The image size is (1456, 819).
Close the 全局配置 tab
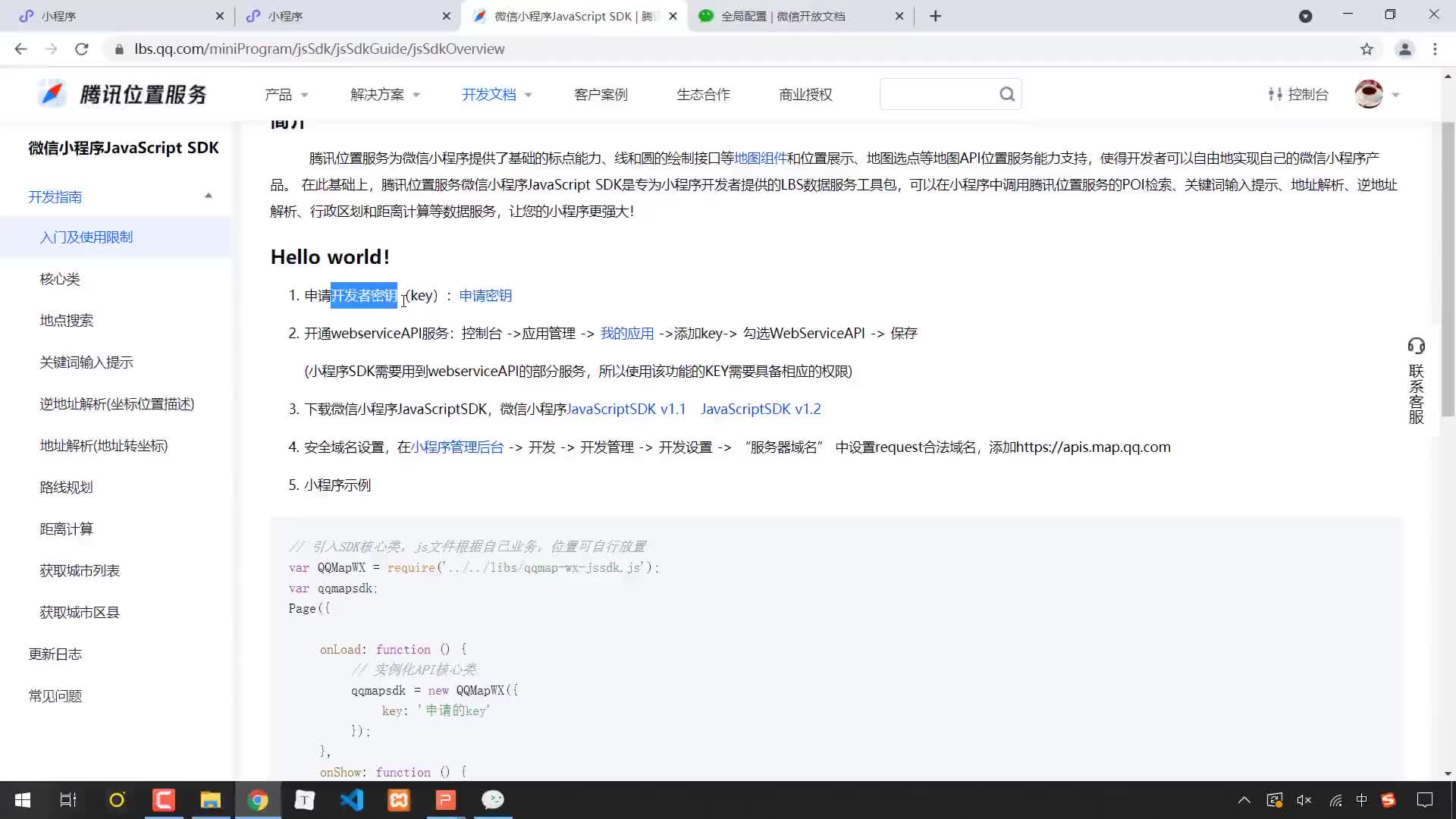pos(899,16)
